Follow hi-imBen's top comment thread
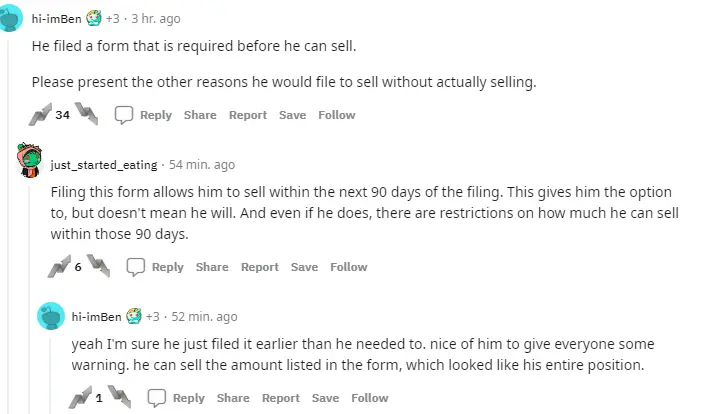Viewport: 708px width, 414px height. click(337, 115)
